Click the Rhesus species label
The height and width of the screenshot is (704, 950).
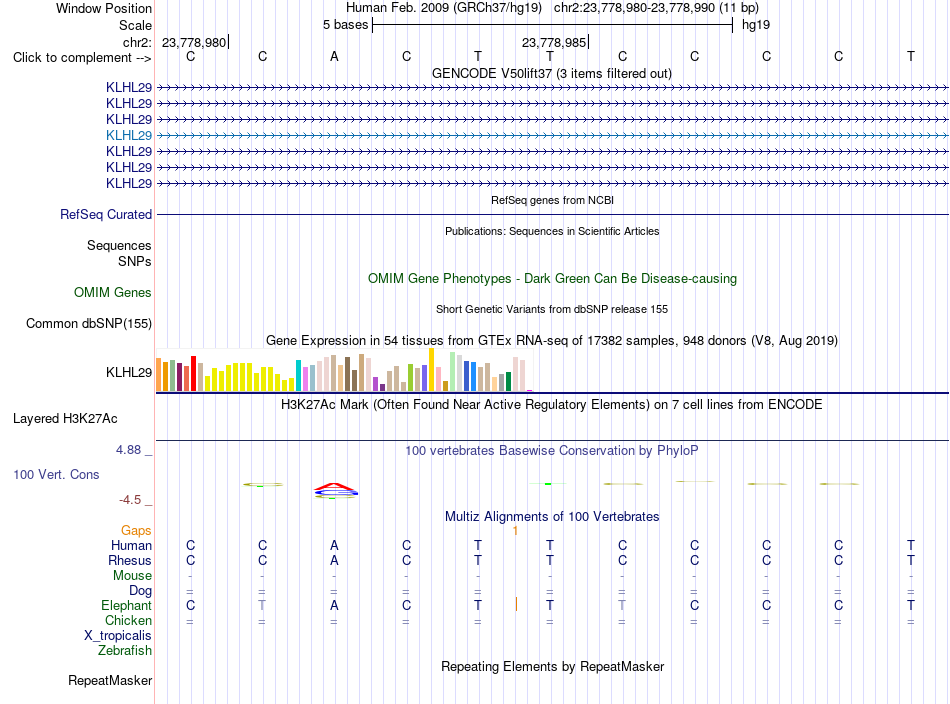click(130, 560)
